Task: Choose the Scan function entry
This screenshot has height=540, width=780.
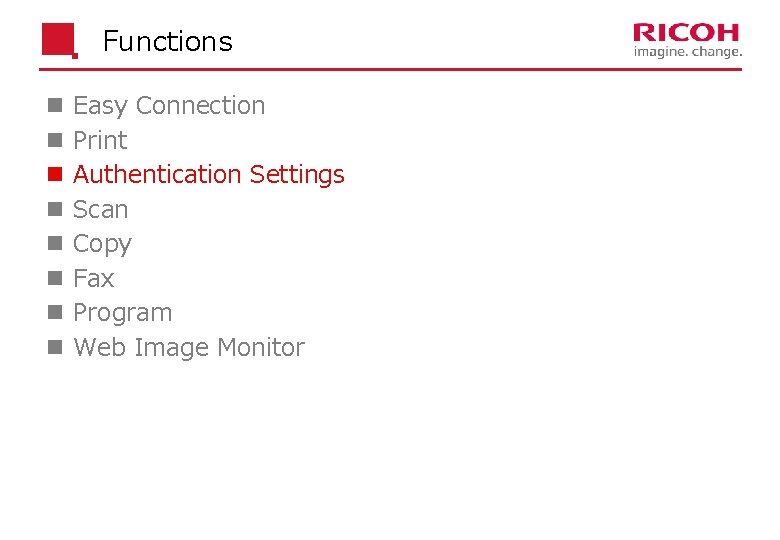Action: 100,209
